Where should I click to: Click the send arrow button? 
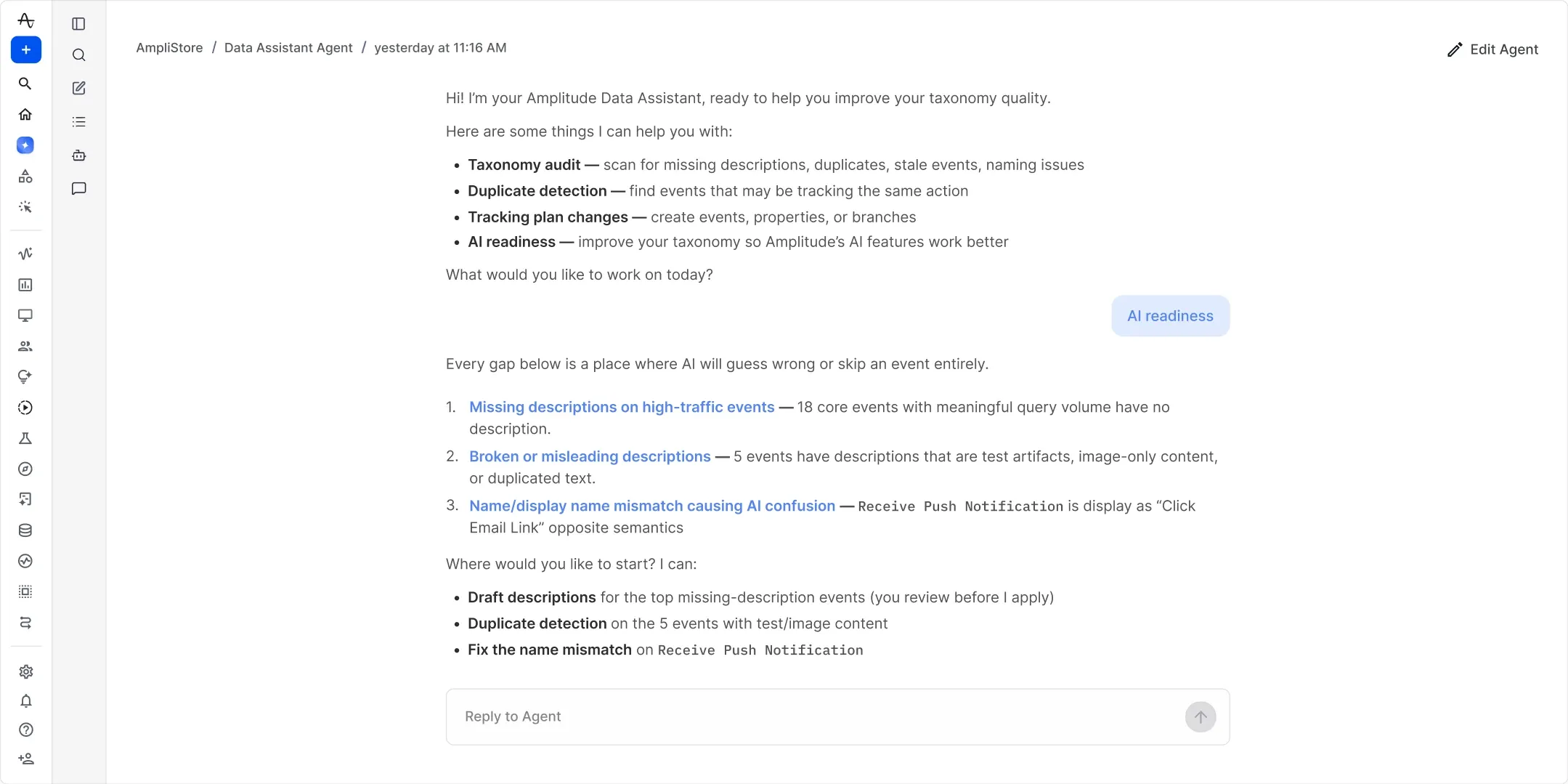[x=1201, y=717]
